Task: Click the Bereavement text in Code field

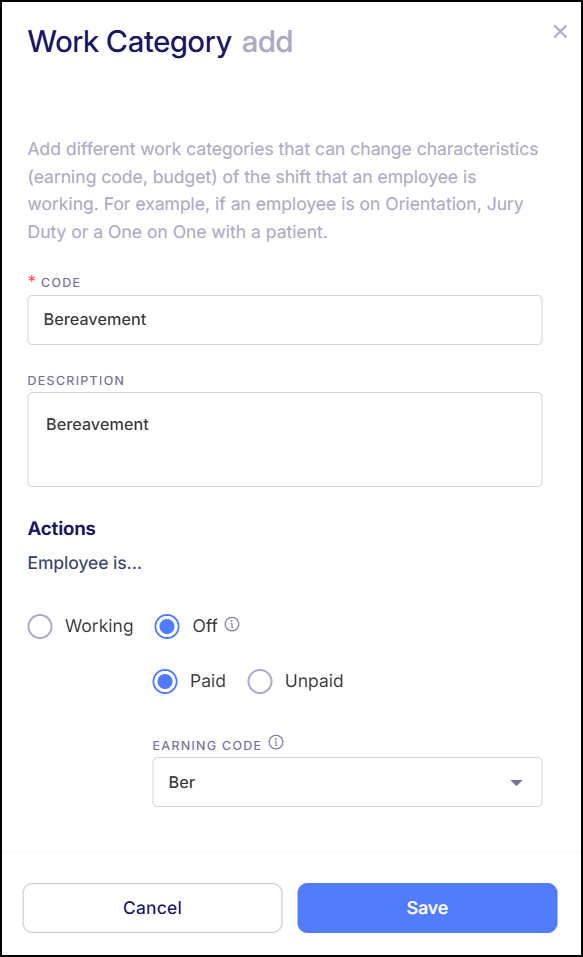Action: (x=97, y=319)
